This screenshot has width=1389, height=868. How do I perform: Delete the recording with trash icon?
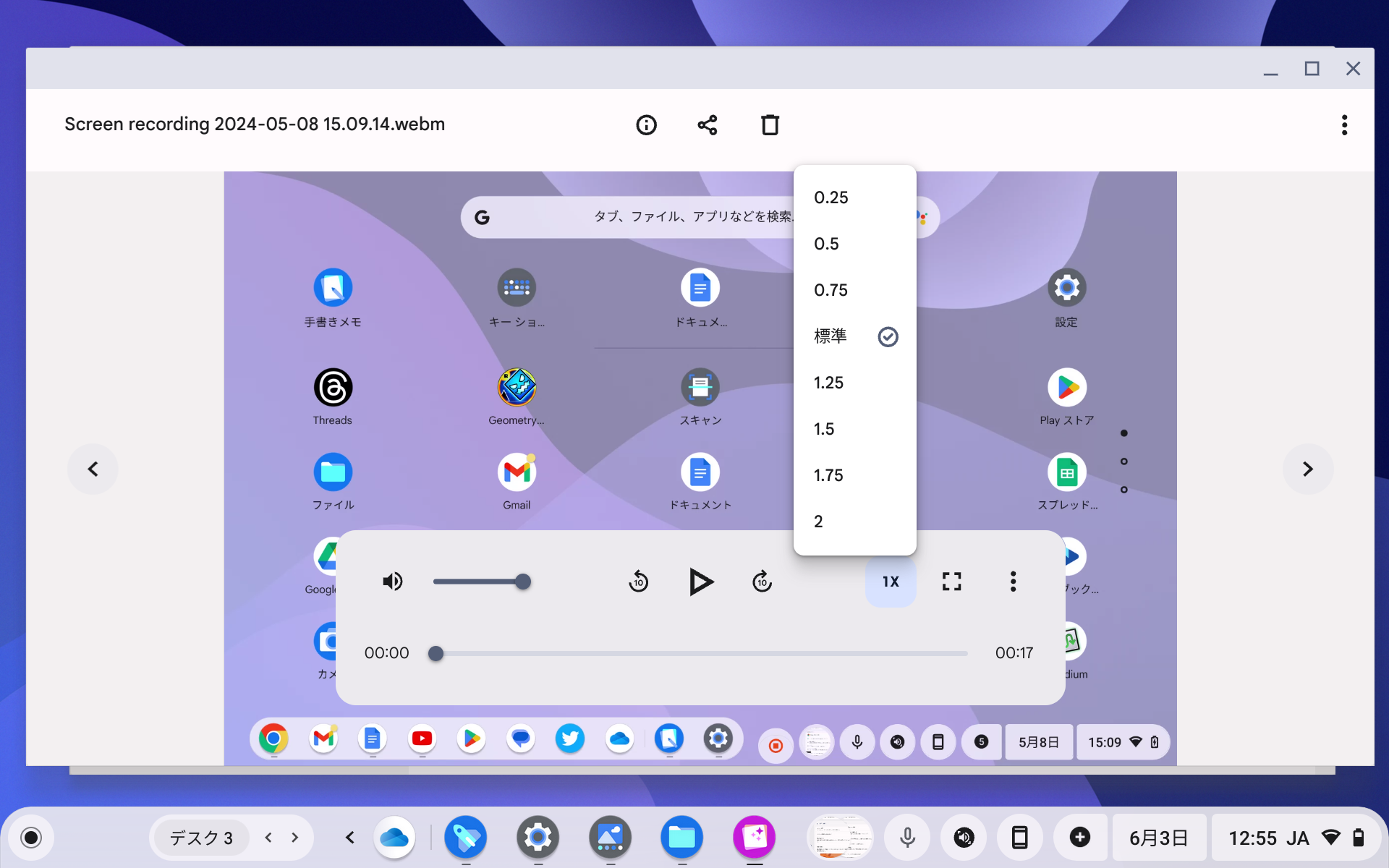[770, 125]
